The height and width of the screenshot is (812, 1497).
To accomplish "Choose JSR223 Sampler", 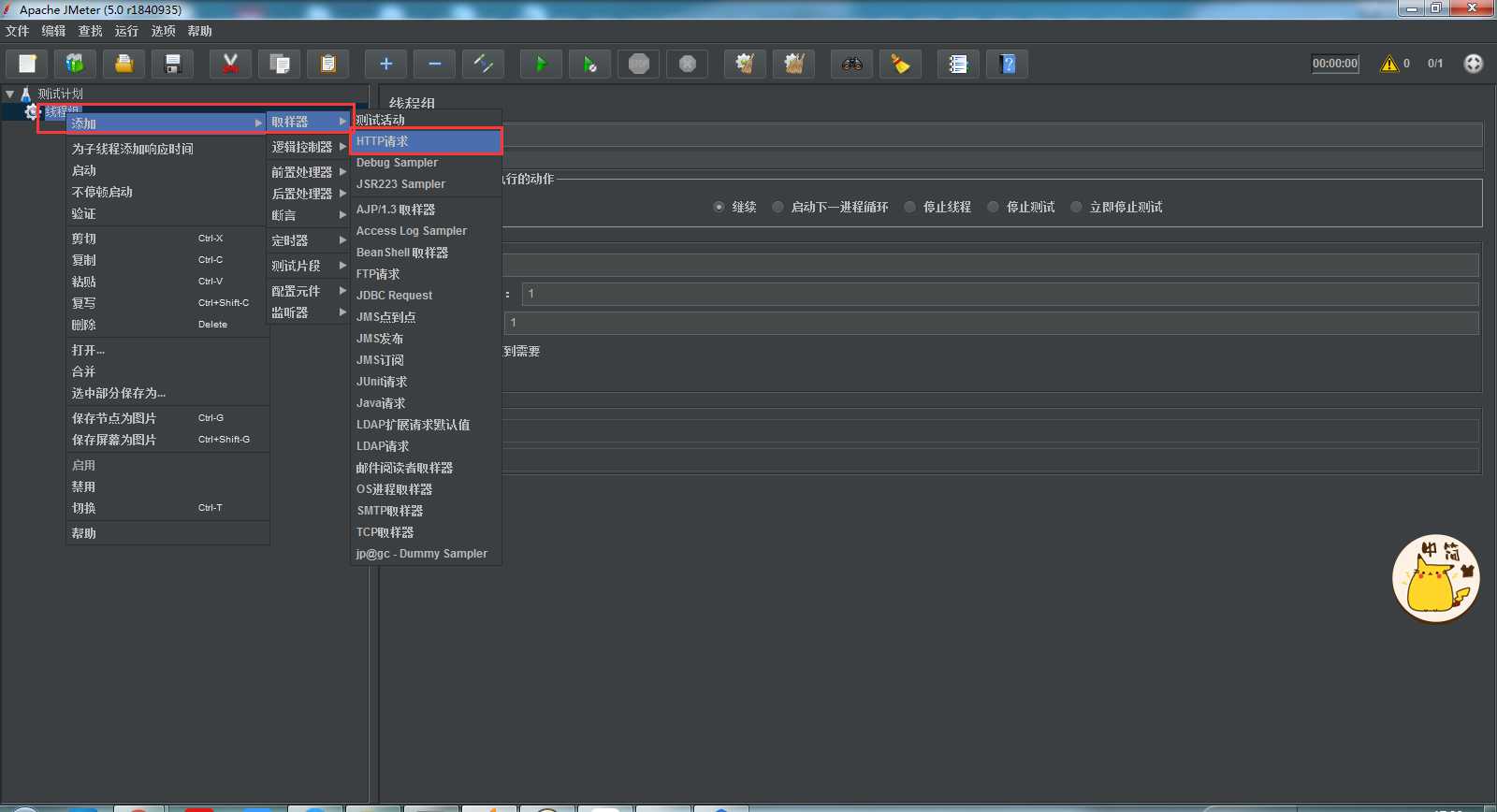I will coord(427,184).
